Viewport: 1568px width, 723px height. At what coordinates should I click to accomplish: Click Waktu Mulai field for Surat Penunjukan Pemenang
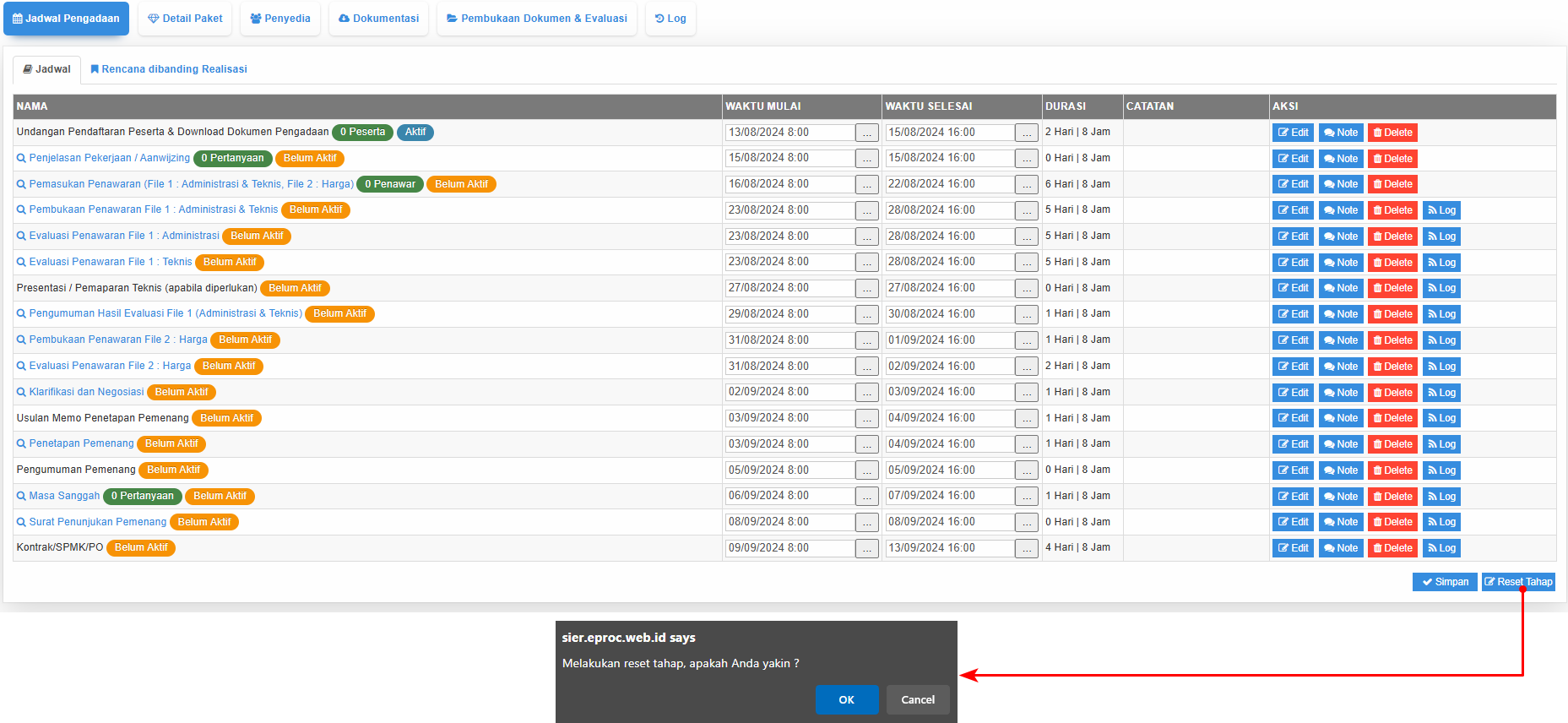789,522
